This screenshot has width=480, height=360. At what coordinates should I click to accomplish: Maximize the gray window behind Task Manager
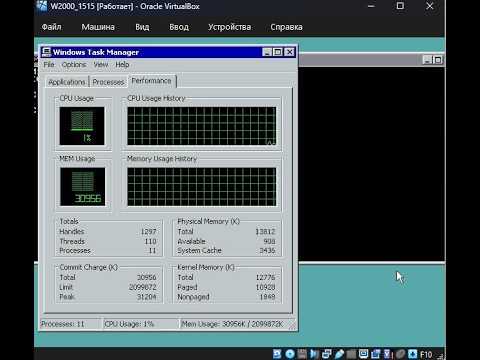pyautogui.click(x=438, y=60)
